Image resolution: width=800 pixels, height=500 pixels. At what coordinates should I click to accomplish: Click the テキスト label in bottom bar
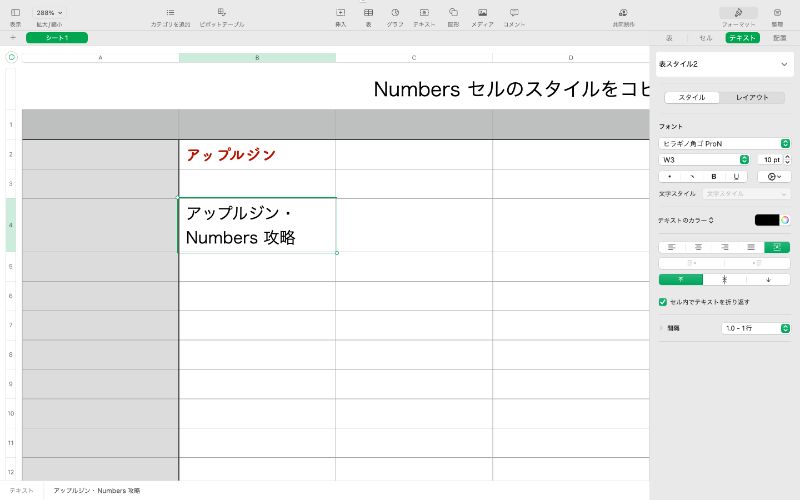(21, 490)
